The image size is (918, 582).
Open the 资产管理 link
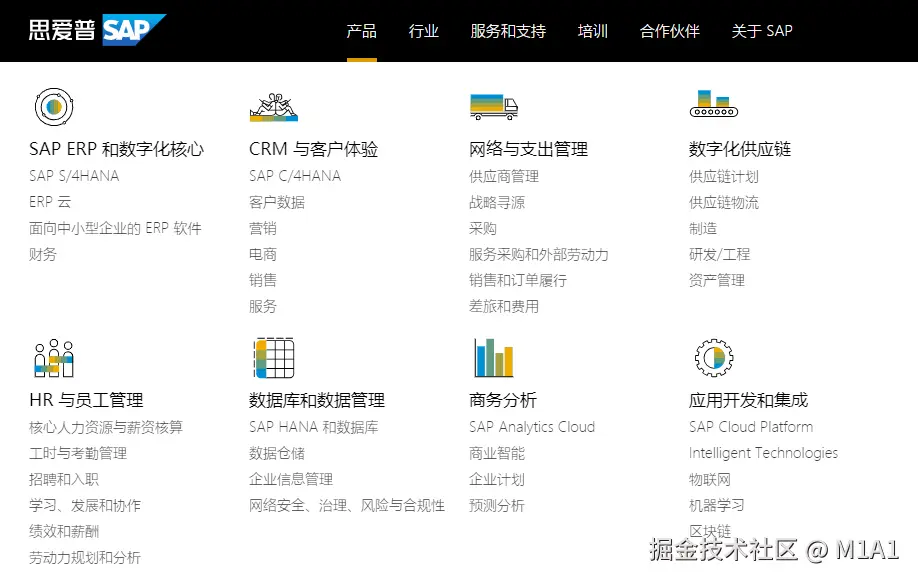tap(717, 280)
